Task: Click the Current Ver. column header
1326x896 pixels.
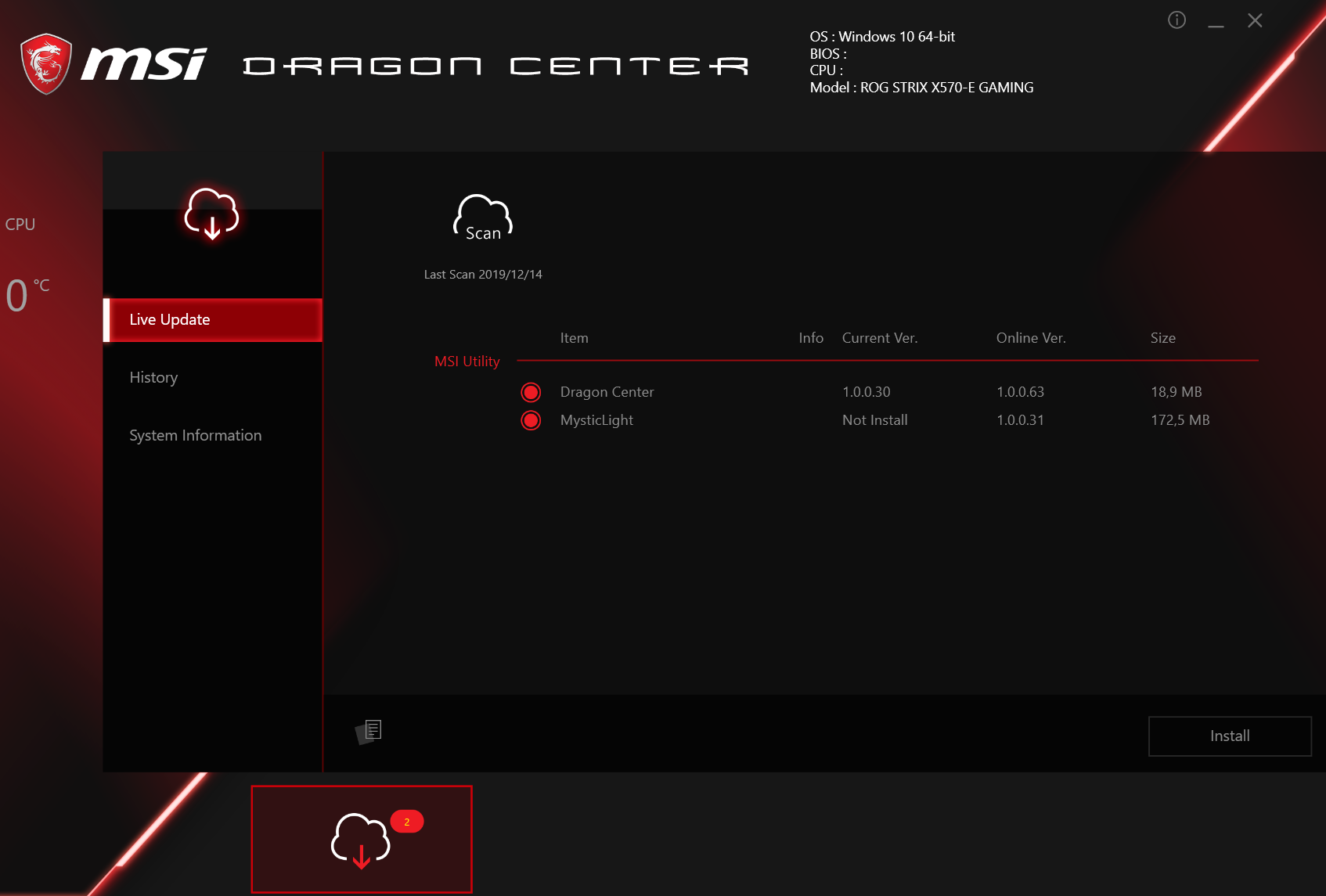Action: click(880, 338)
